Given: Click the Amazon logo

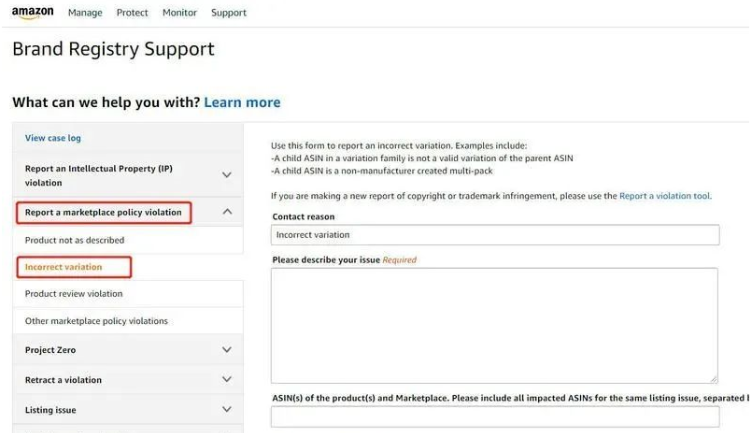Looking at the screenshot, I should 33,13.
